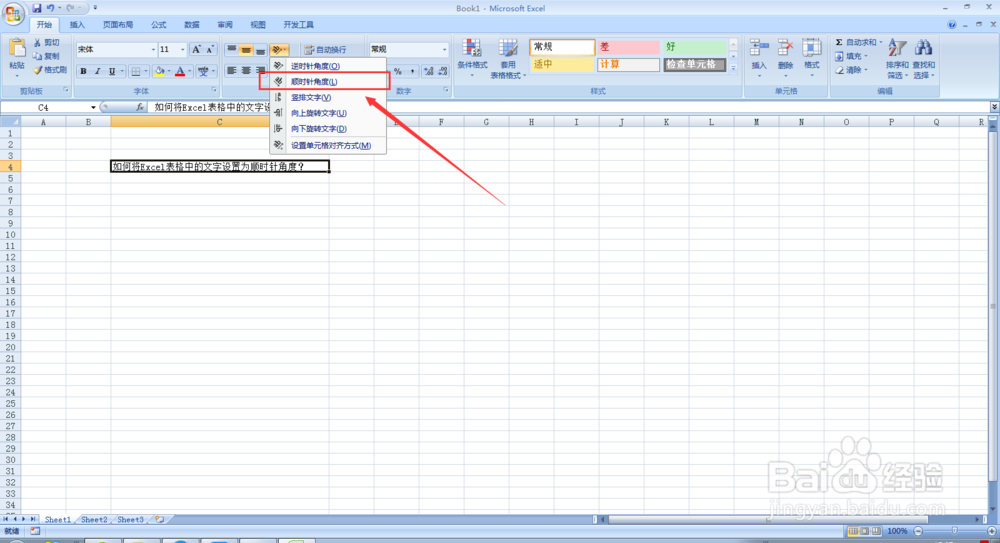Image resolution: width=1000 pixels, height=543 pixels.
Task: Open the number format dropdown (常规)
Action: pyautogui.click(x=445, y=49)
